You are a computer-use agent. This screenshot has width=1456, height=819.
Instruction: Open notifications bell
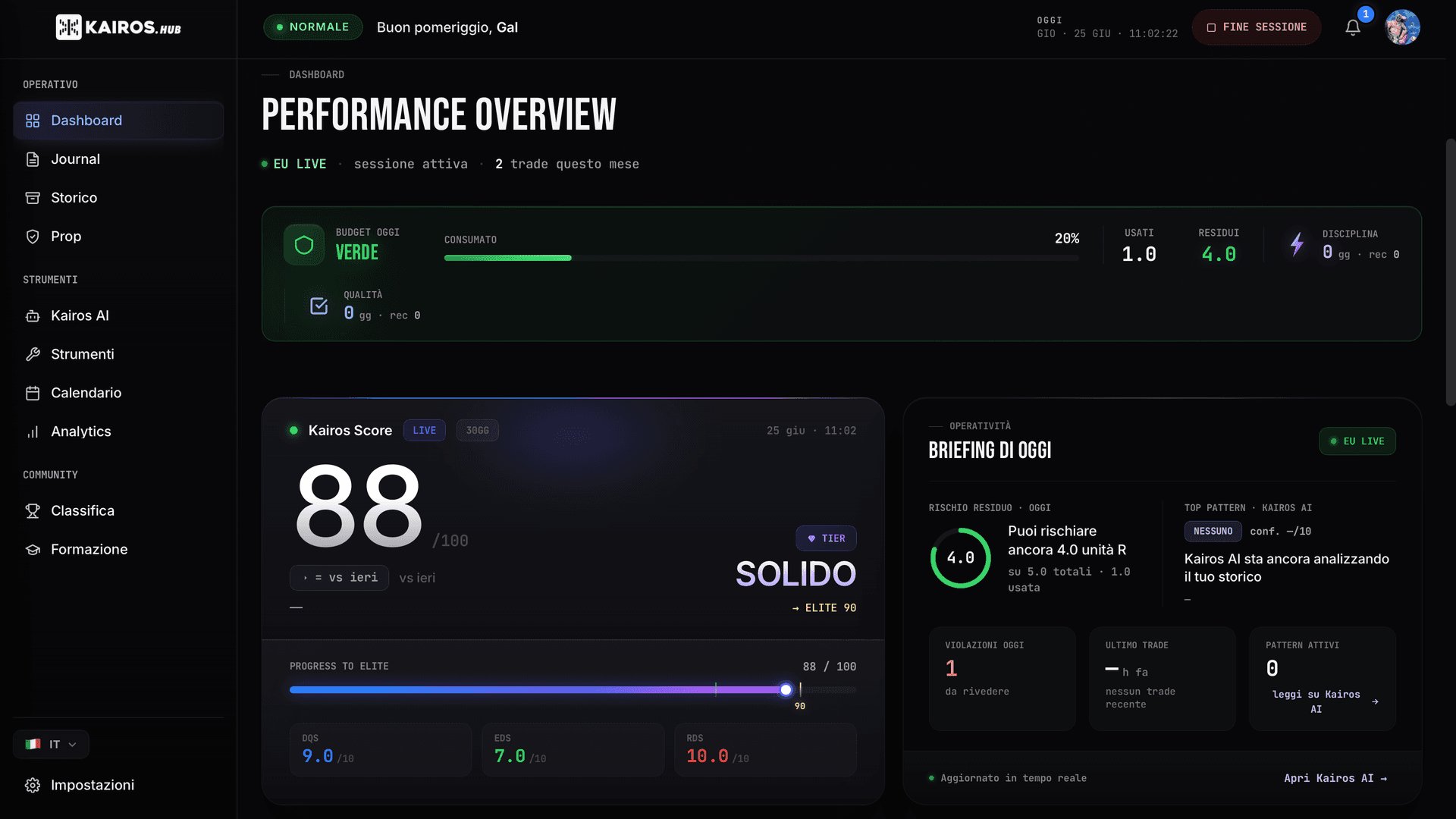1353,27
